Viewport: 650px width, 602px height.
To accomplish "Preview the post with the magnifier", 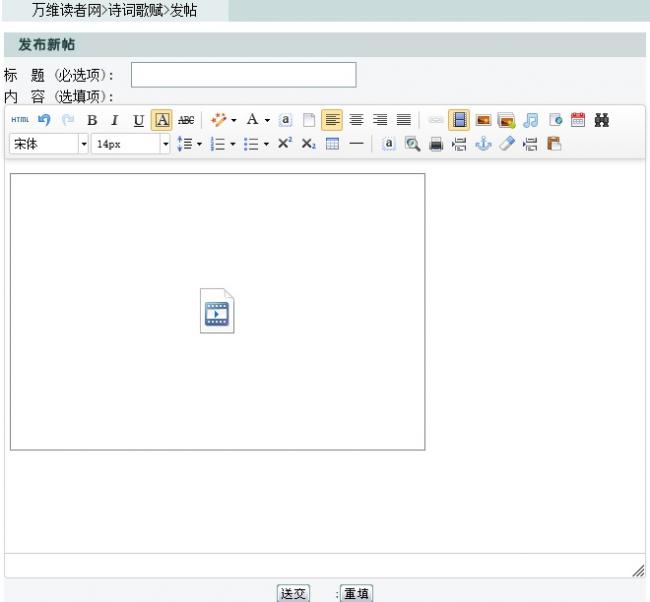I will coord(412,144).
